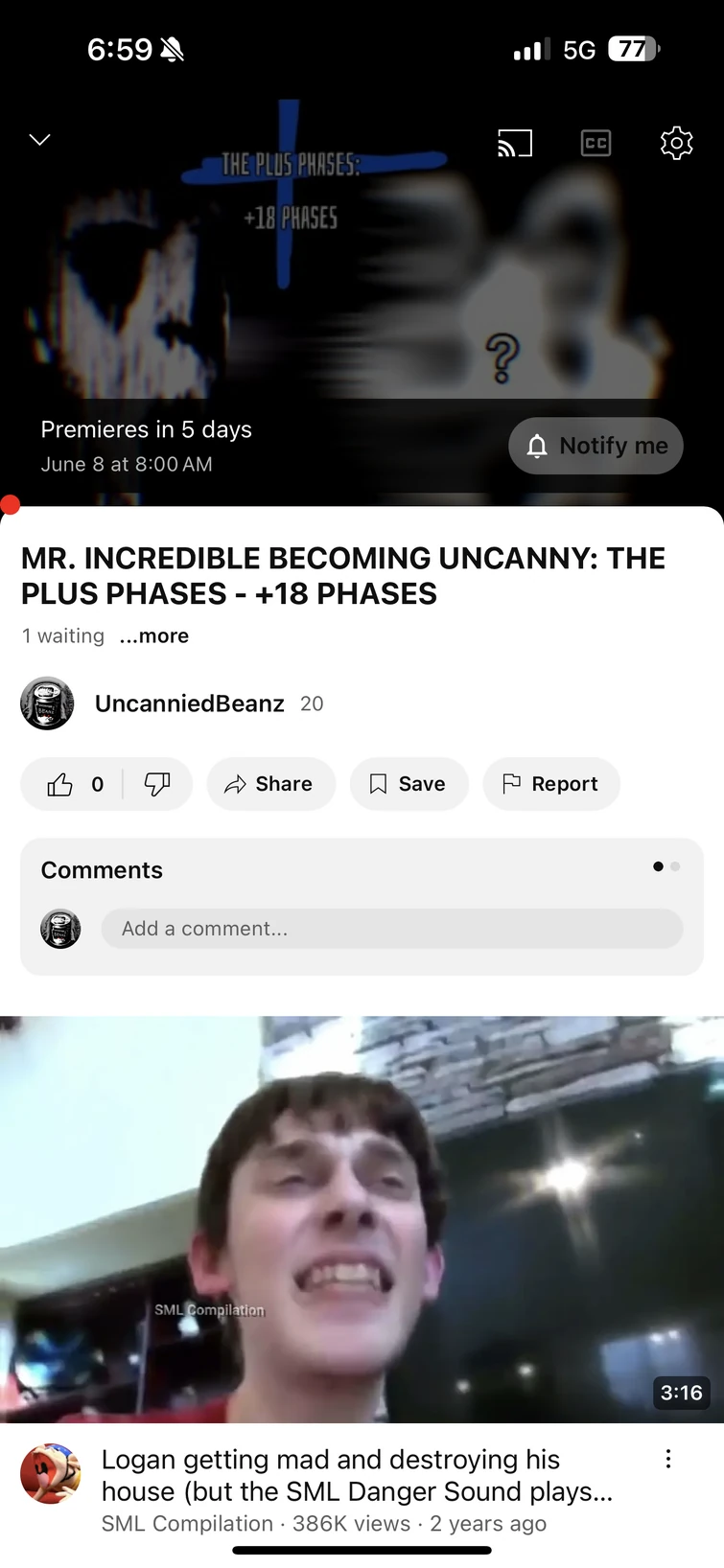
Task: Tap red progress marker on player
Action: point(10,505)
